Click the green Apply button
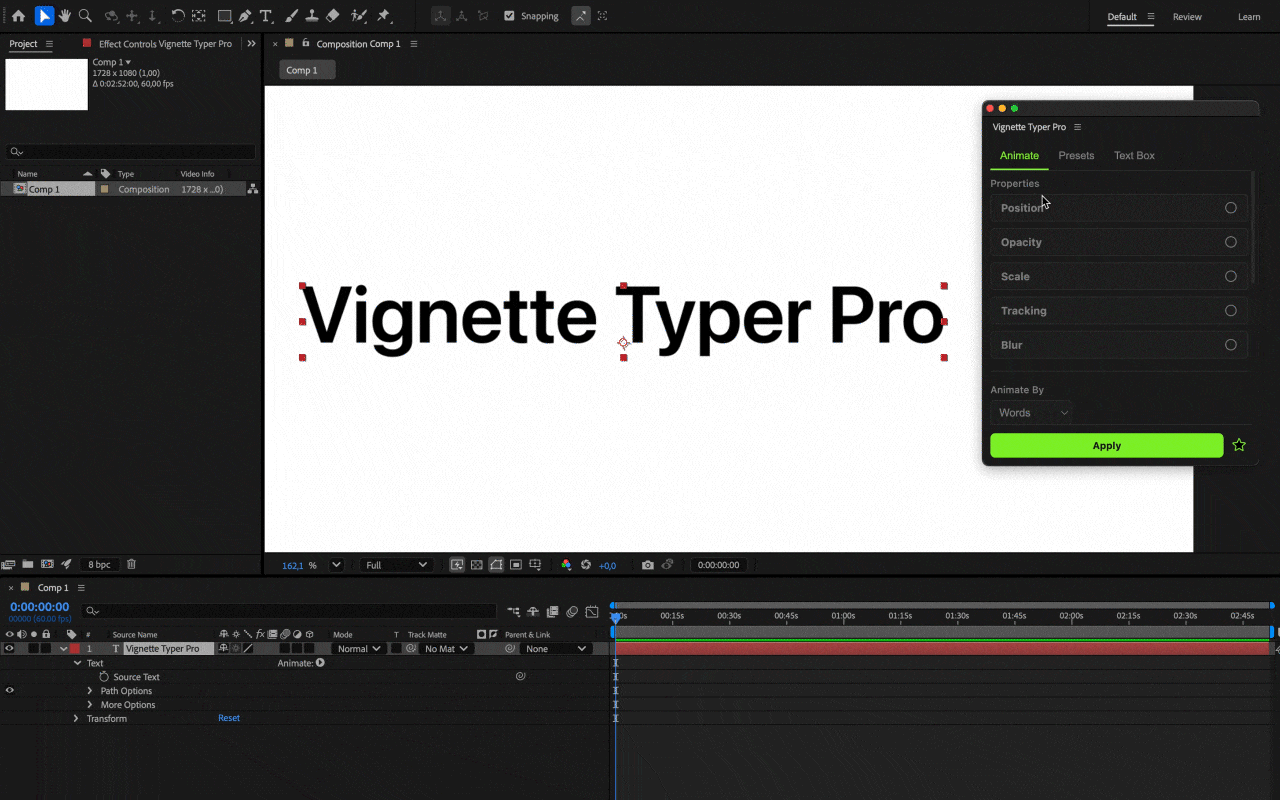Image resolution: width=1280 pixels, height=800 pixels. pyautogui.click(x=1106, y=446)
